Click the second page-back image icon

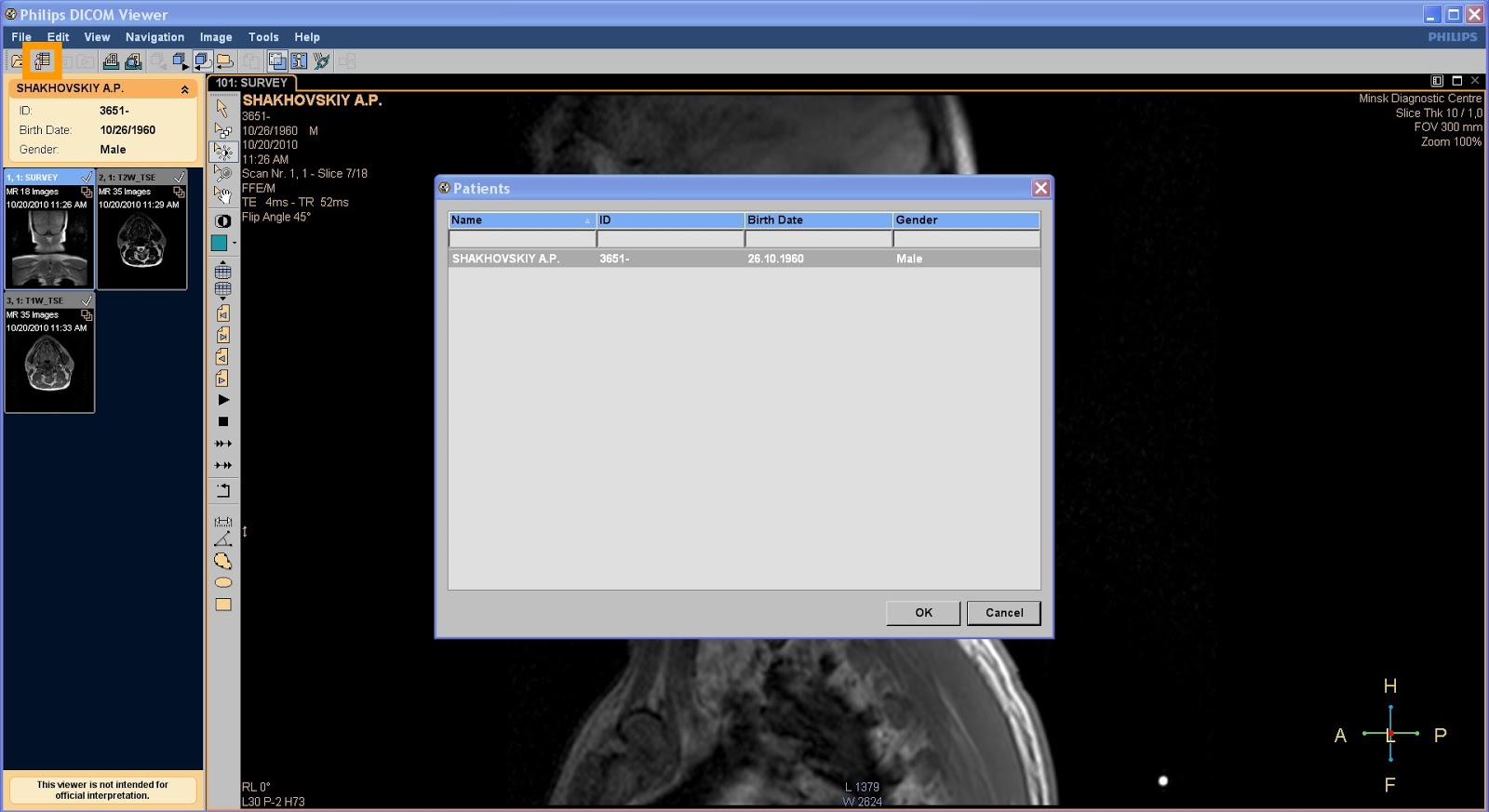click(222, 357)
